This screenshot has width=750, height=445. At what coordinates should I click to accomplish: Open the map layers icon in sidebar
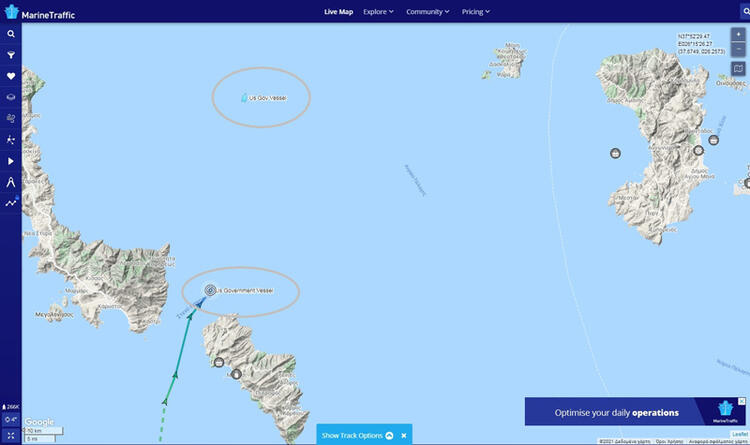[x=11, y=97]
